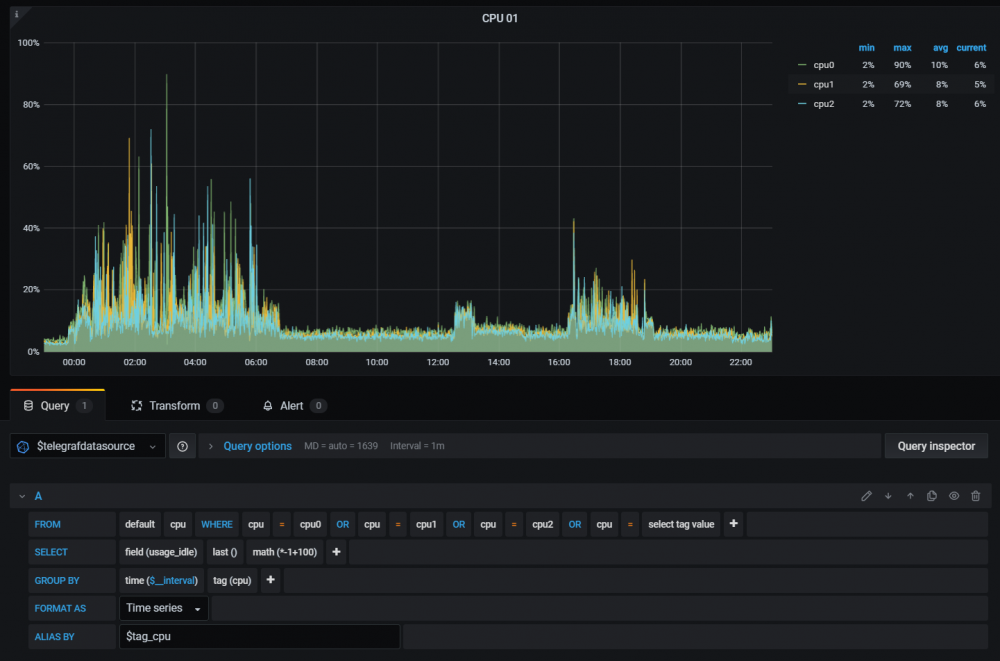The width and height of the screenshot is (1000, 661).
Task: Move query A down with arrow icon
Action: [888, 496]
